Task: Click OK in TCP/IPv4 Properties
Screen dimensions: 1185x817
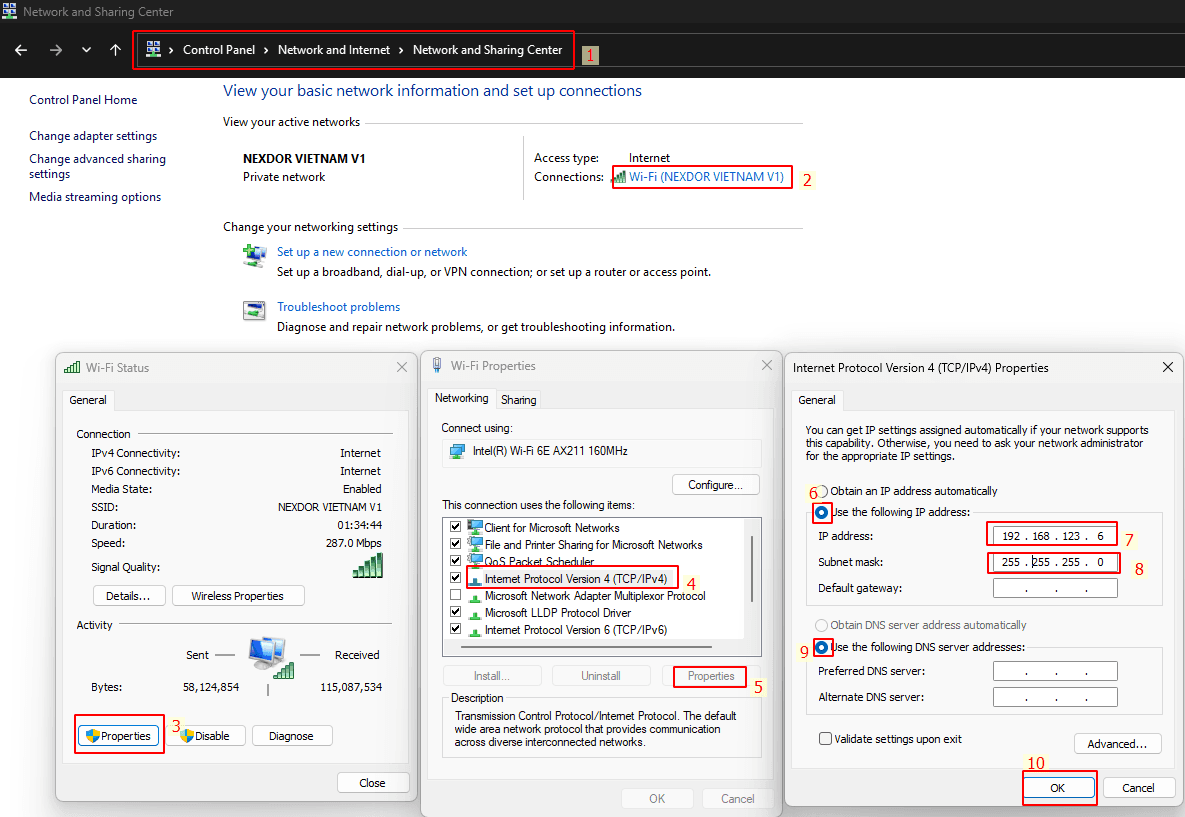Action: [1057, 788]
